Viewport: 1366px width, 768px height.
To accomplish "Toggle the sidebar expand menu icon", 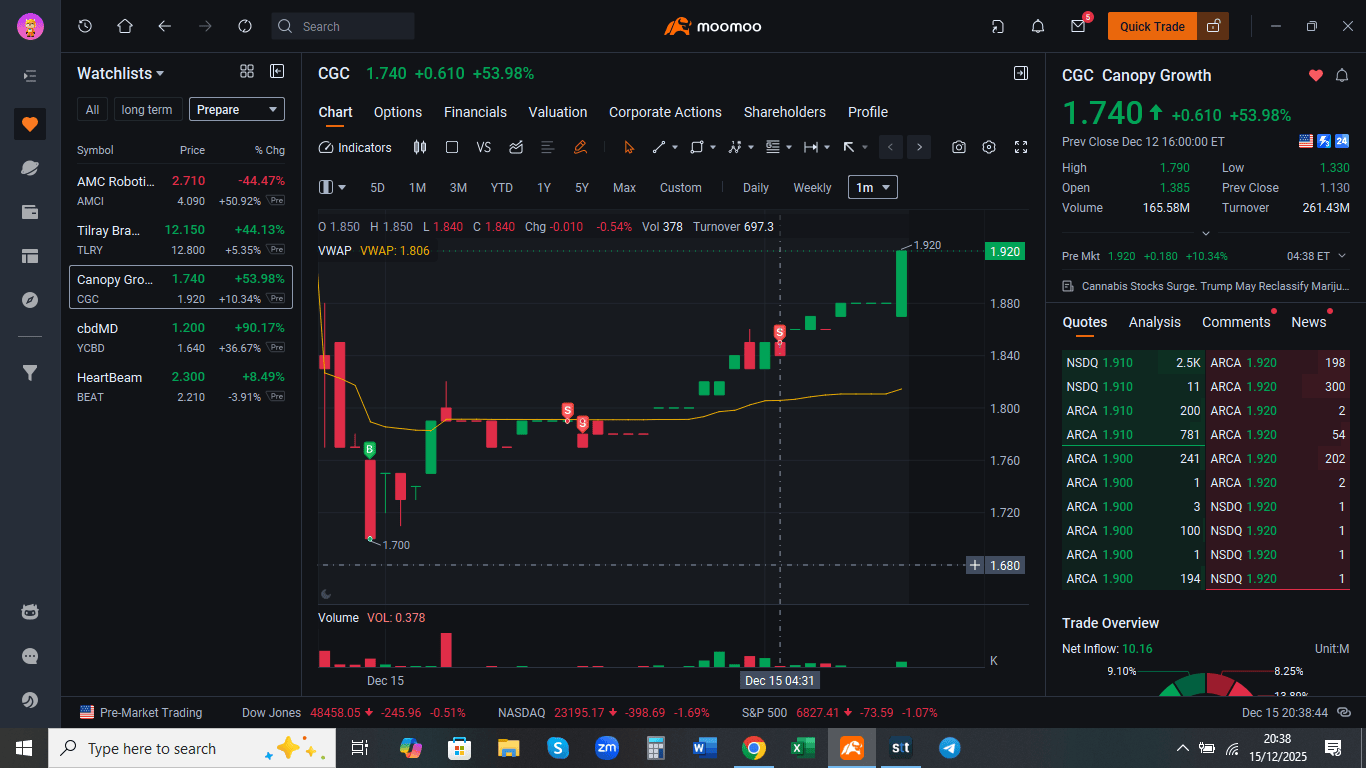I will point(30,76).
